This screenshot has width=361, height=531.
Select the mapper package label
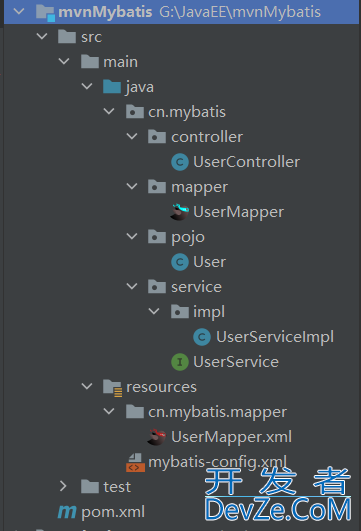point(199,187)
